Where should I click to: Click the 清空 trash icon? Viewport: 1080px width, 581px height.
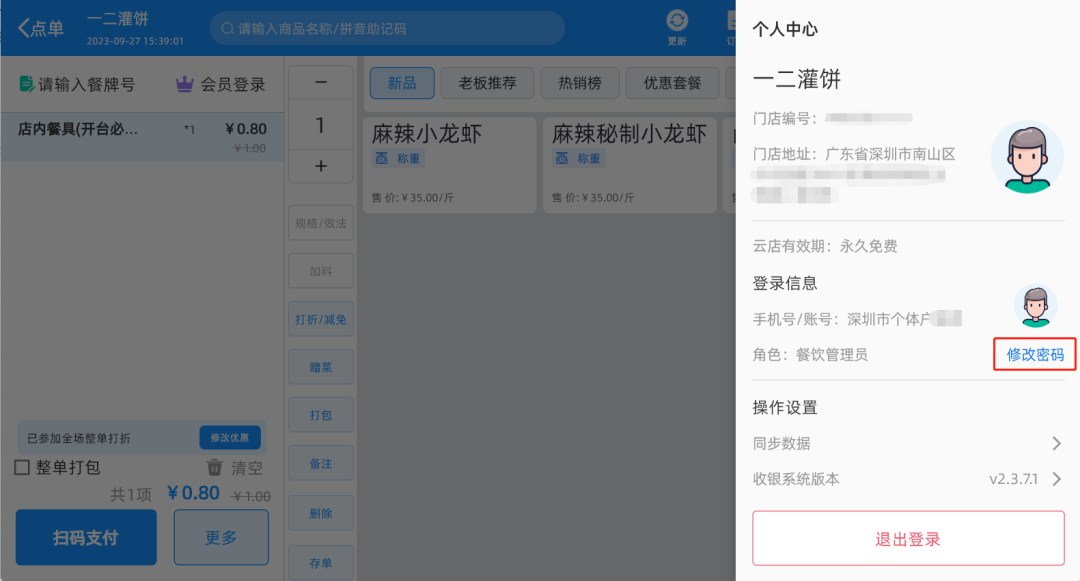click(x=214, y=467)
